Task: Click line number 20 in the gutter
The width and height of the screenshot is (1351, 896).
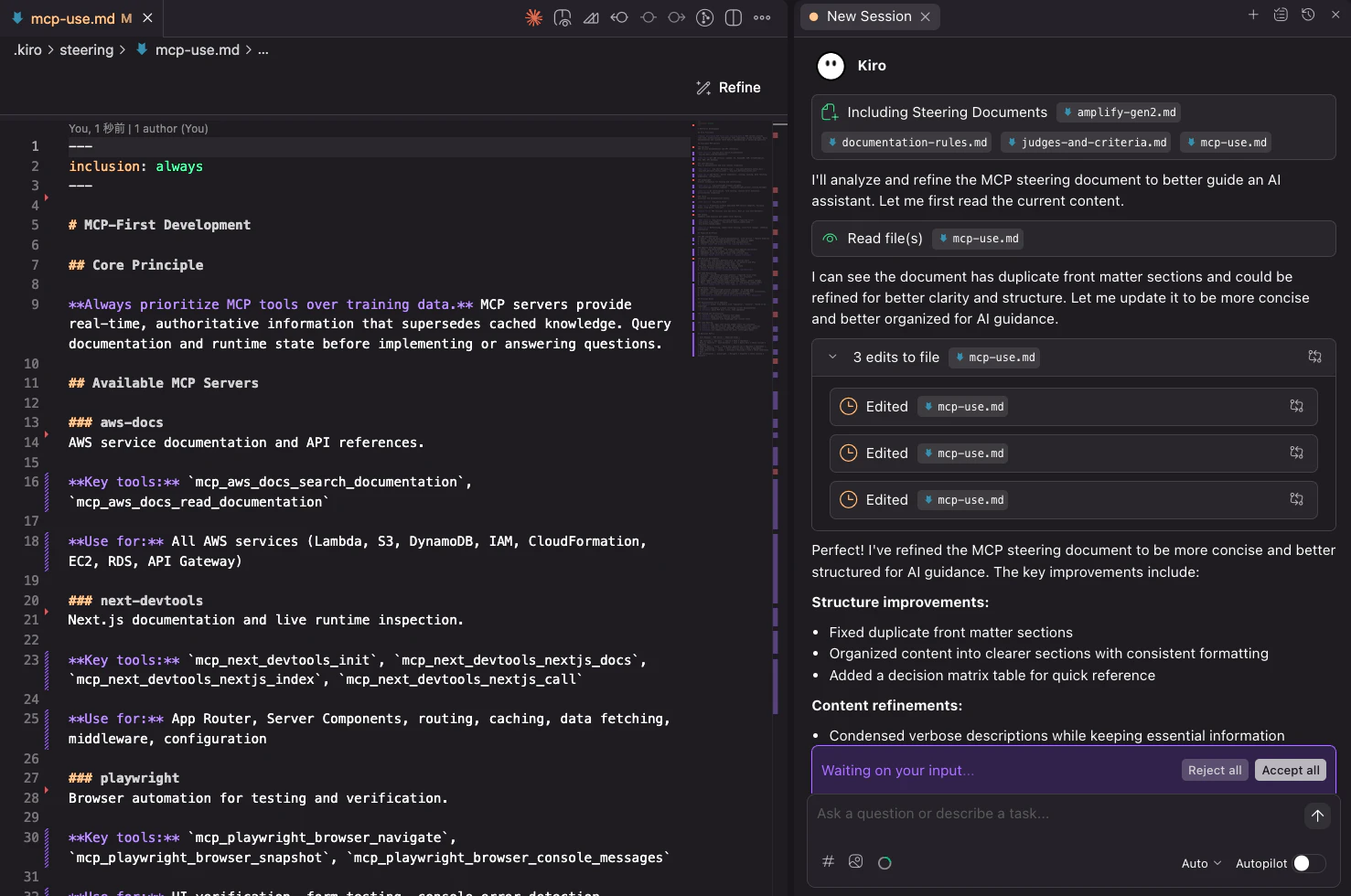Action: point(31,601)
